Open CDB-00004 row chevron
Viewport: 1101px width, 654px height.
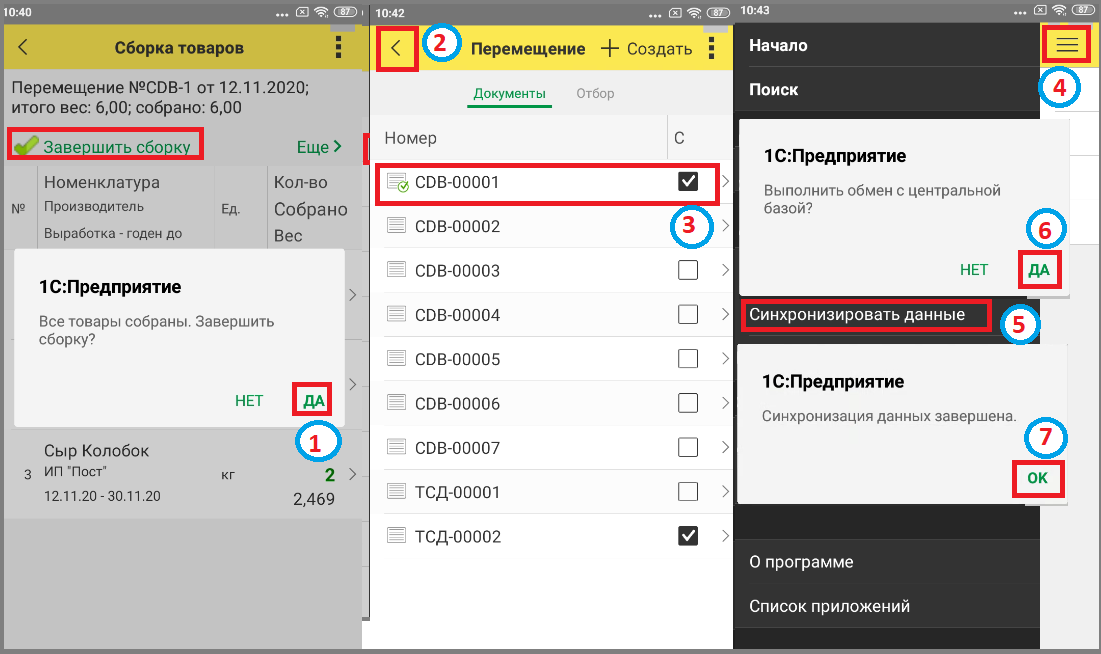pos(725,314)
